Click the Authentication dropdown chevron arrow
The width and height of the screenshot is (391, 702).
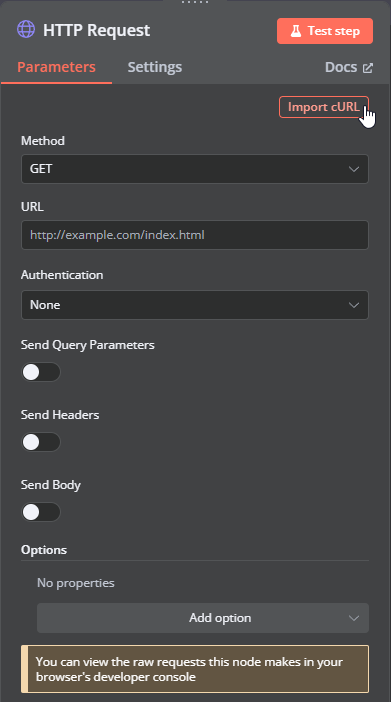(354, 305)
